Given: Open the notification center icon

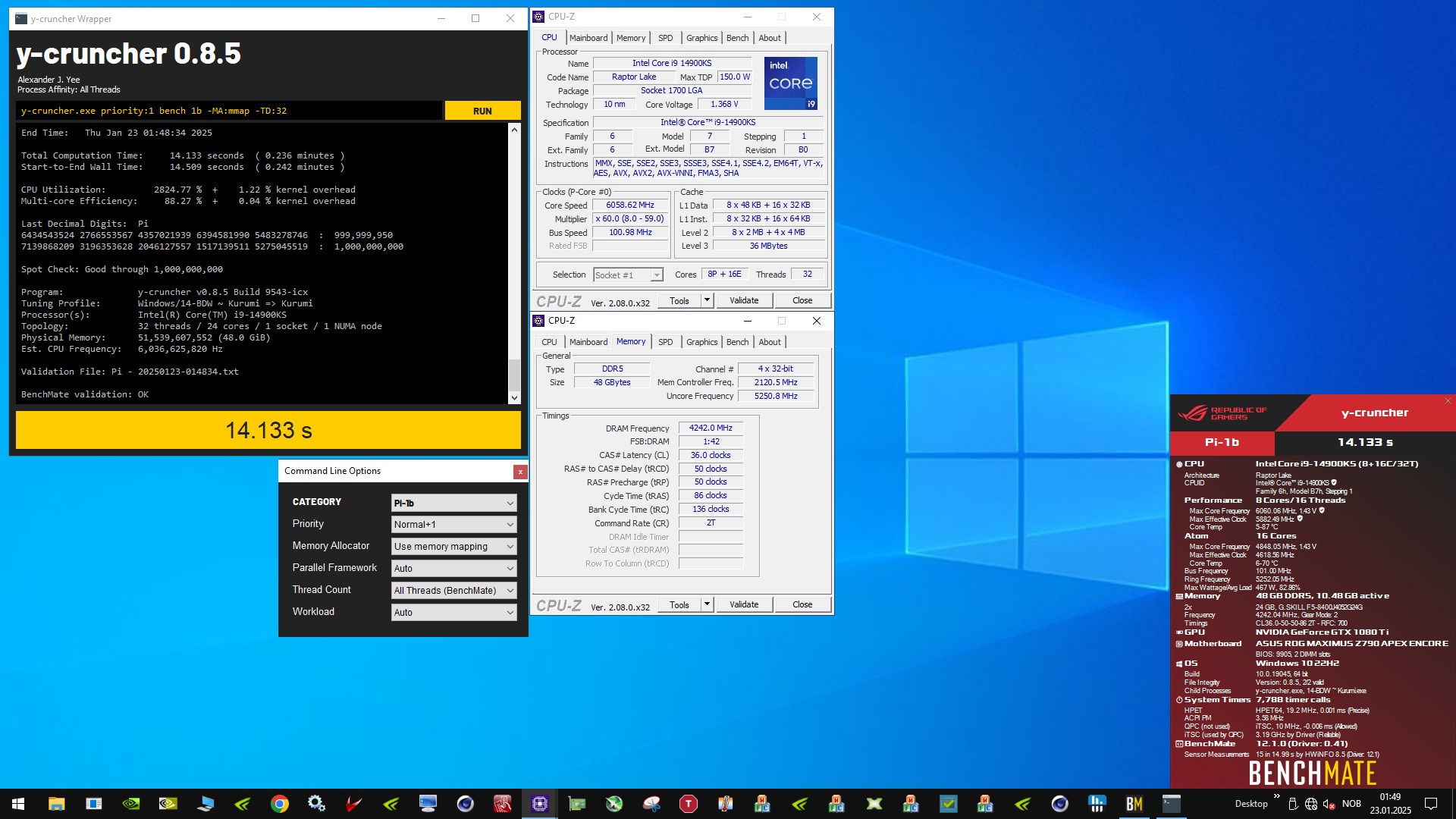Looking at the screenshot, I should click(1431, 804).
